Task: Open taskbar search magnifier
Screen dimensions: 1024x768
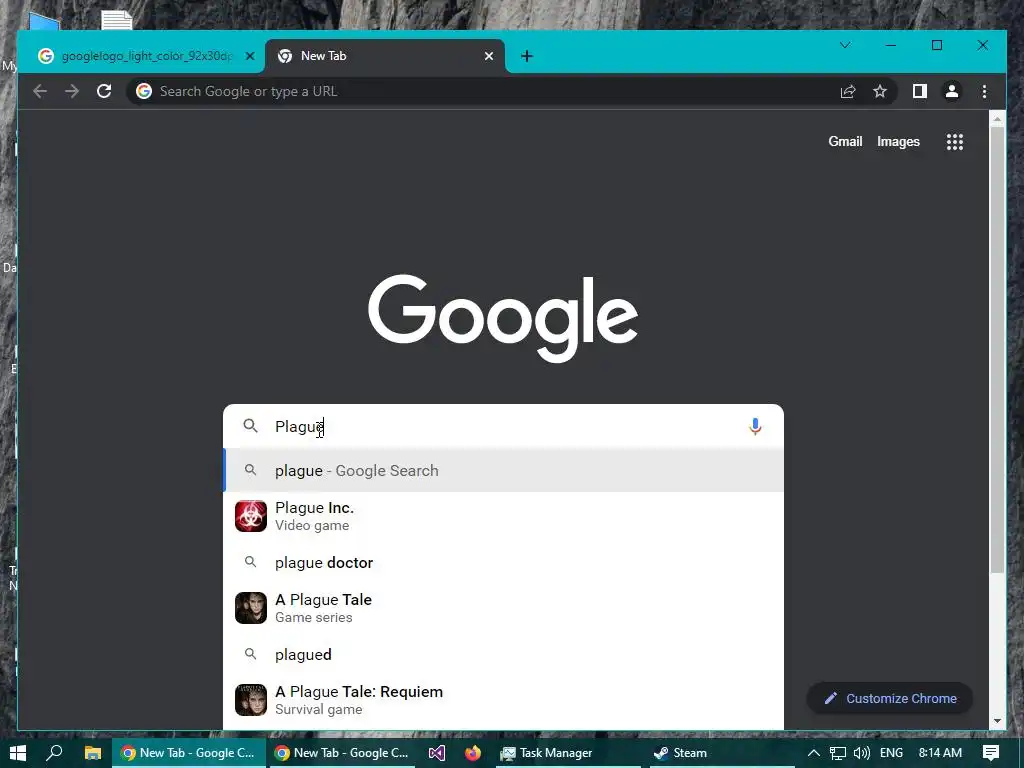Action: tap(55, 753)
